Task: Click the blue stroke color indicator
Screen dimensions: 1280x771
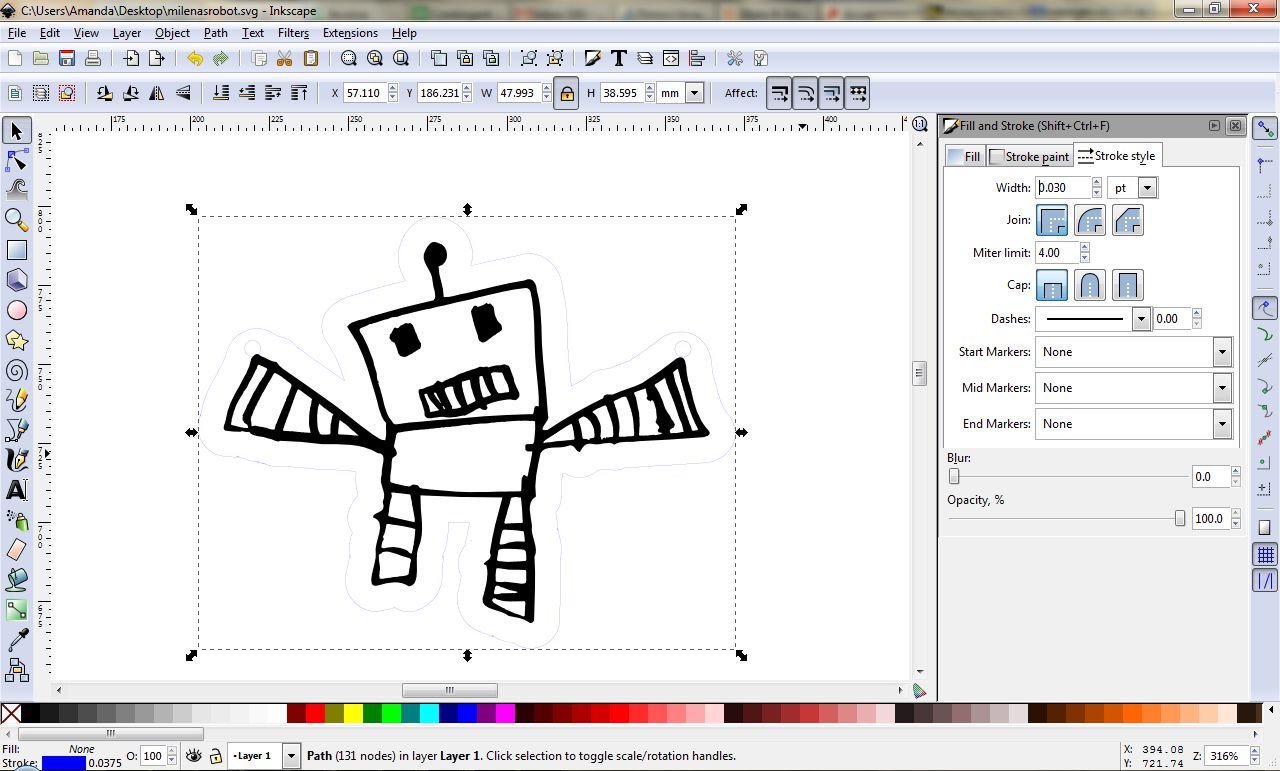Action: [64, 764]
